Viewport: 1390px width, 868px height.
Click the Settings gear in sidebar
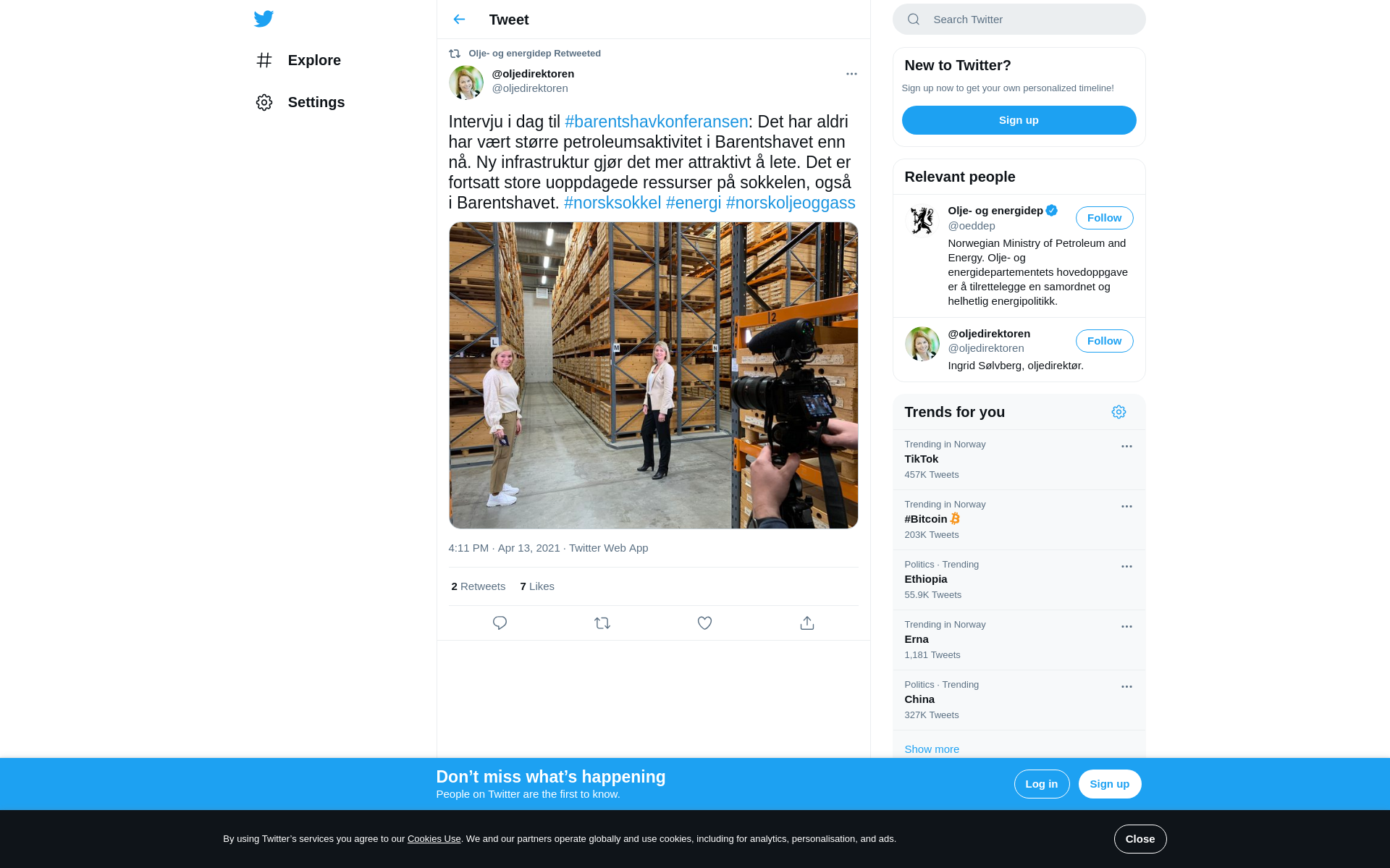[x=264, y=102]
